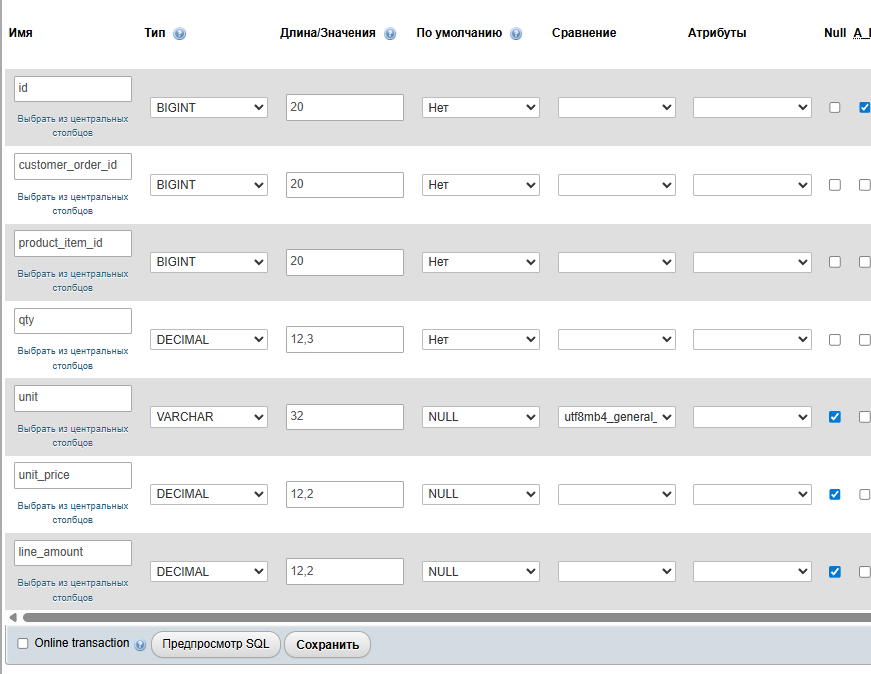
Task: Toggle Null checkbox for qty row
Action: point(835,340)
